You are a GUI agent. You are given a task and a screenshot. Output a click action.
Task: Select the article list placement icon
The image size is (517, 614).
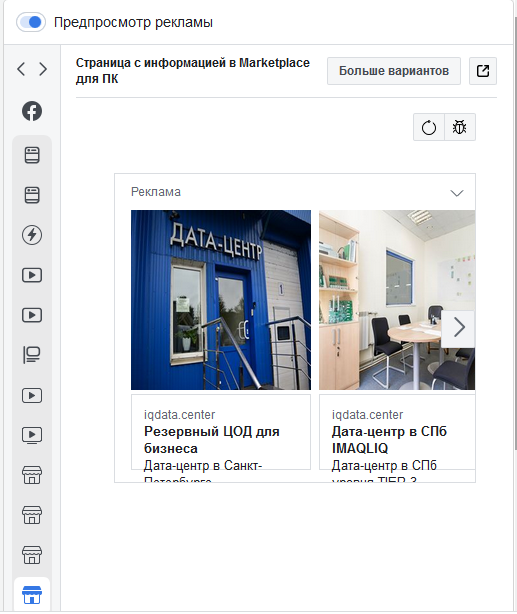coord(32,355)
